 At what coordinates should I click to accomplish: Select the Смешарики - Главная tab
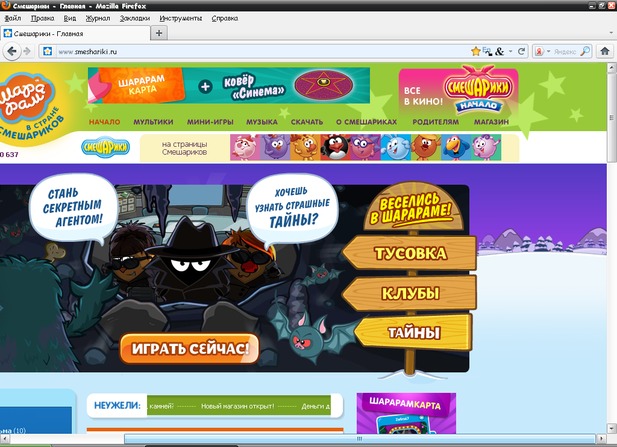[75, 33]
